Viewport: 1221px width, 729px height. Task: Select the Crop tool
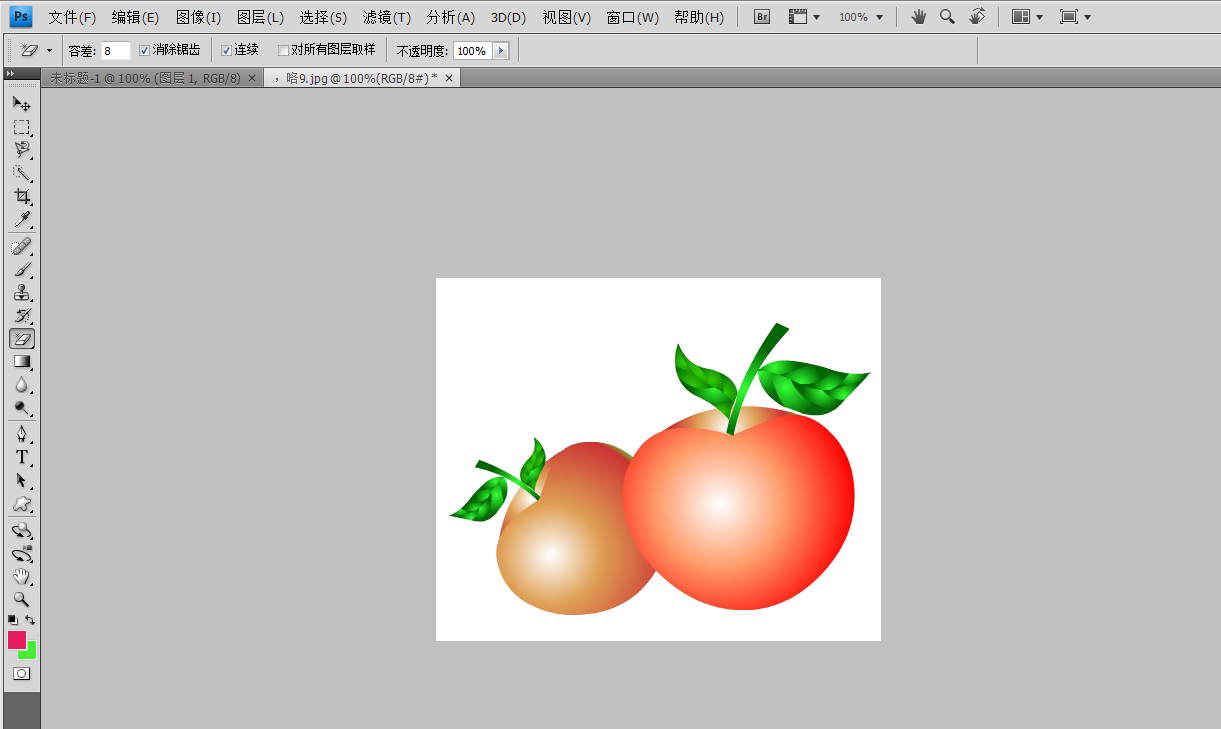tap(21, 196)
